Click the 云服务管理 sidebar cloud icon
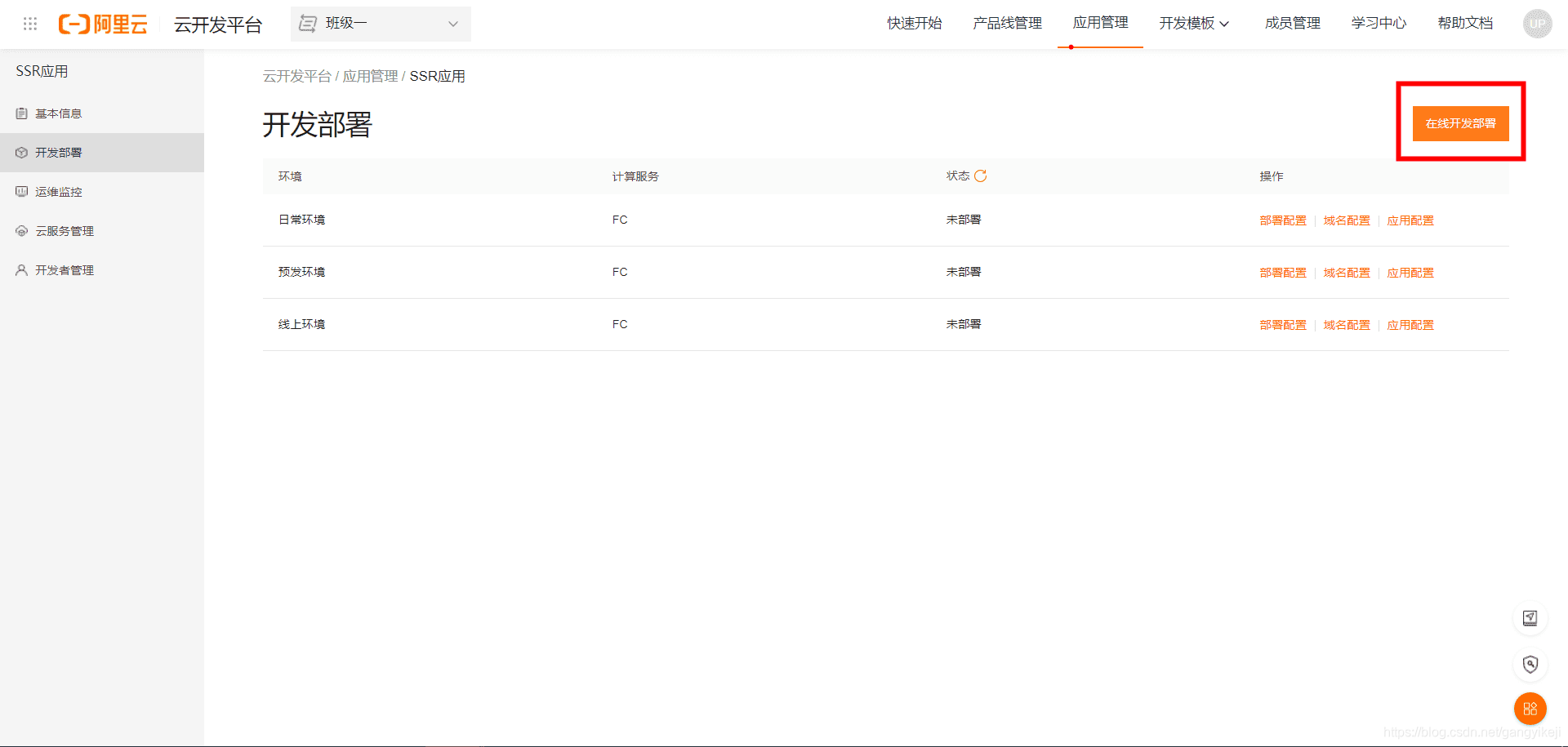Screen dimensions: 1568x747 pyautogui.click(x=22, y=231)
